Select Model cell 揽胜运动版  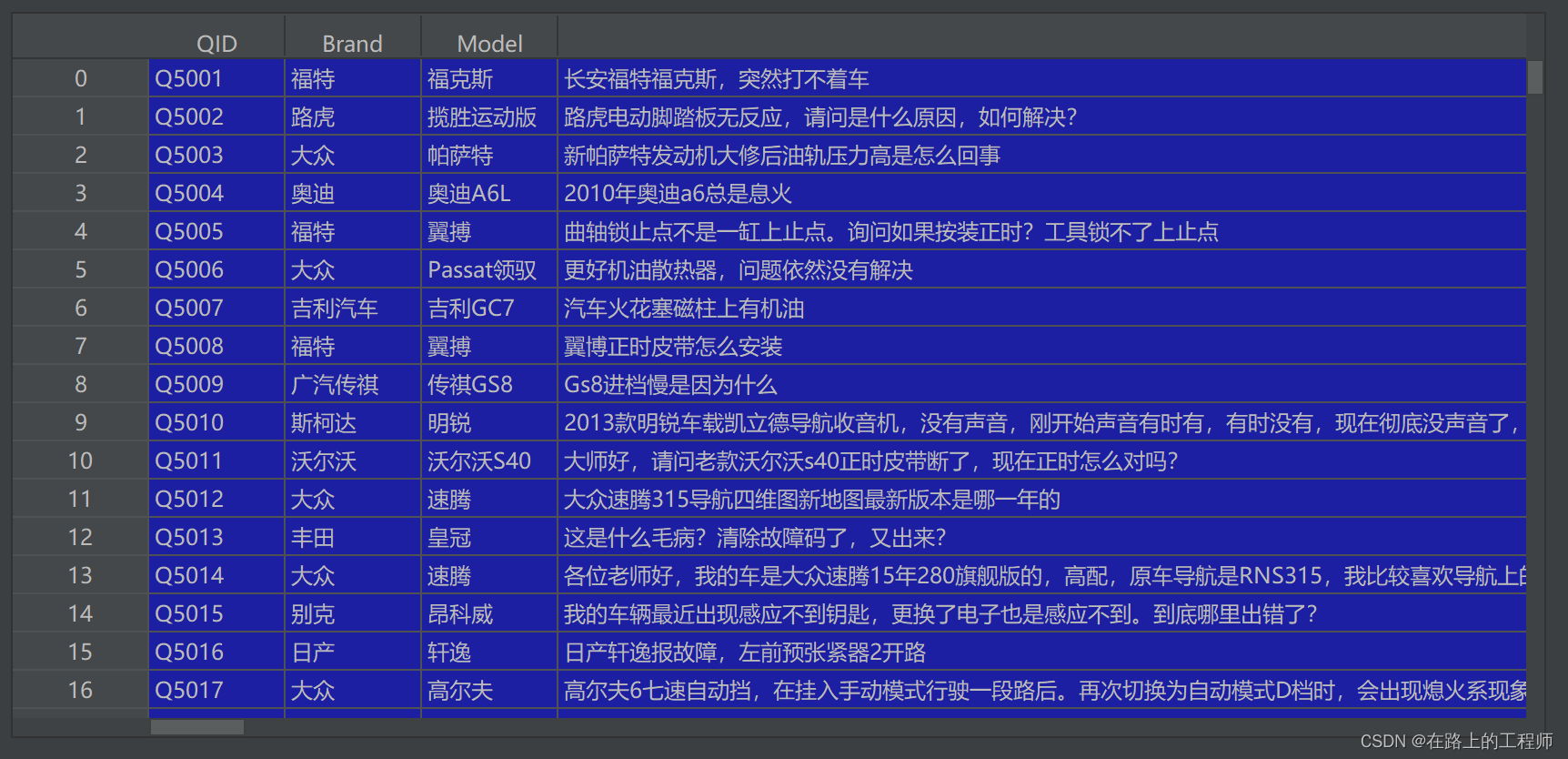pyautogui.click(x=489, y=117)
